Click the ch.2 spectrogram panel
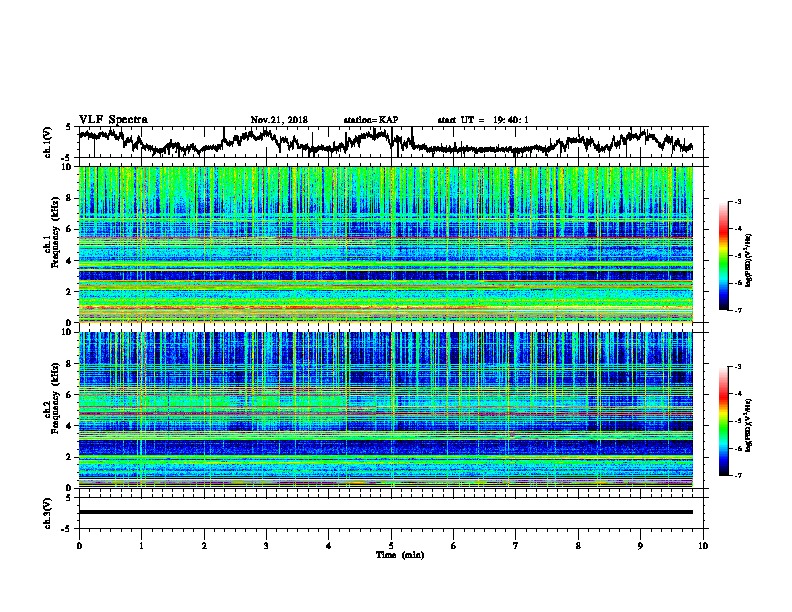Screen dimensions: 792x612 click(x=386, y=410)
